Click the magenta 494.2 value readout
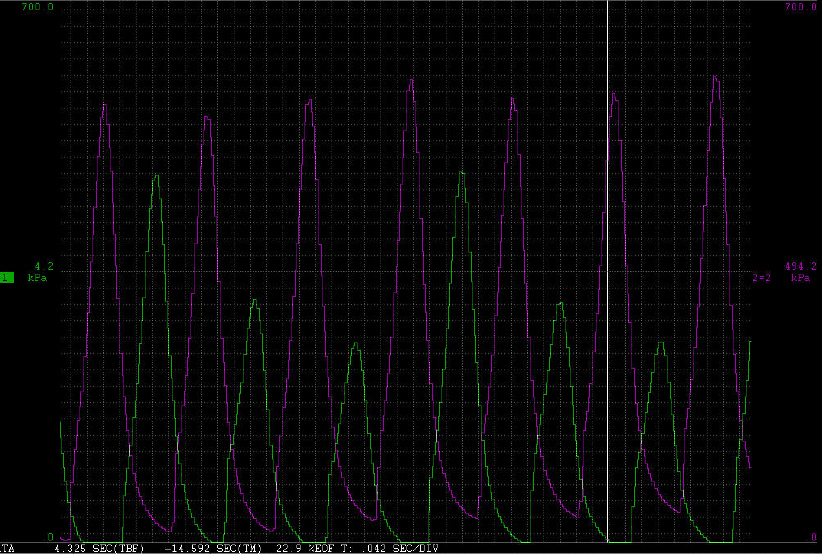822x554 pixels. coord(772,266)
